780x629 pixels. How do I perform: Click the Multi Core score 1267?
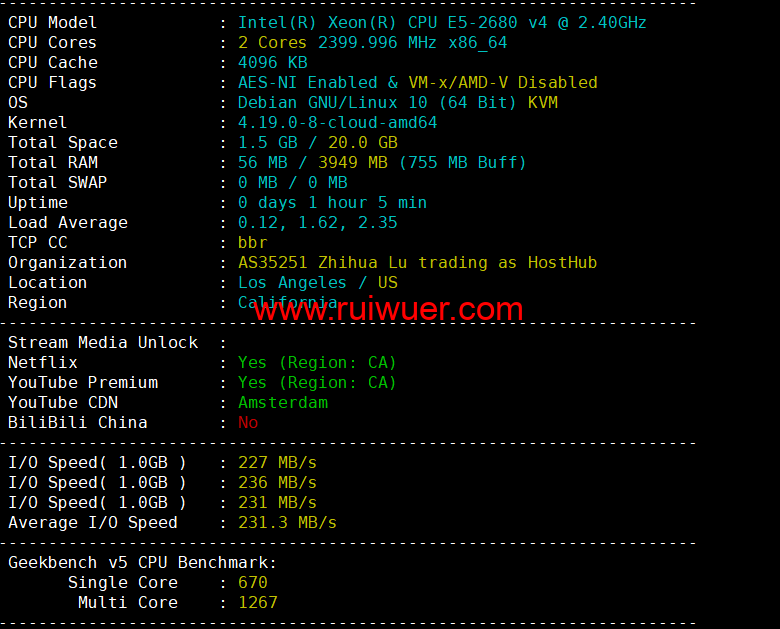[258, 603]
